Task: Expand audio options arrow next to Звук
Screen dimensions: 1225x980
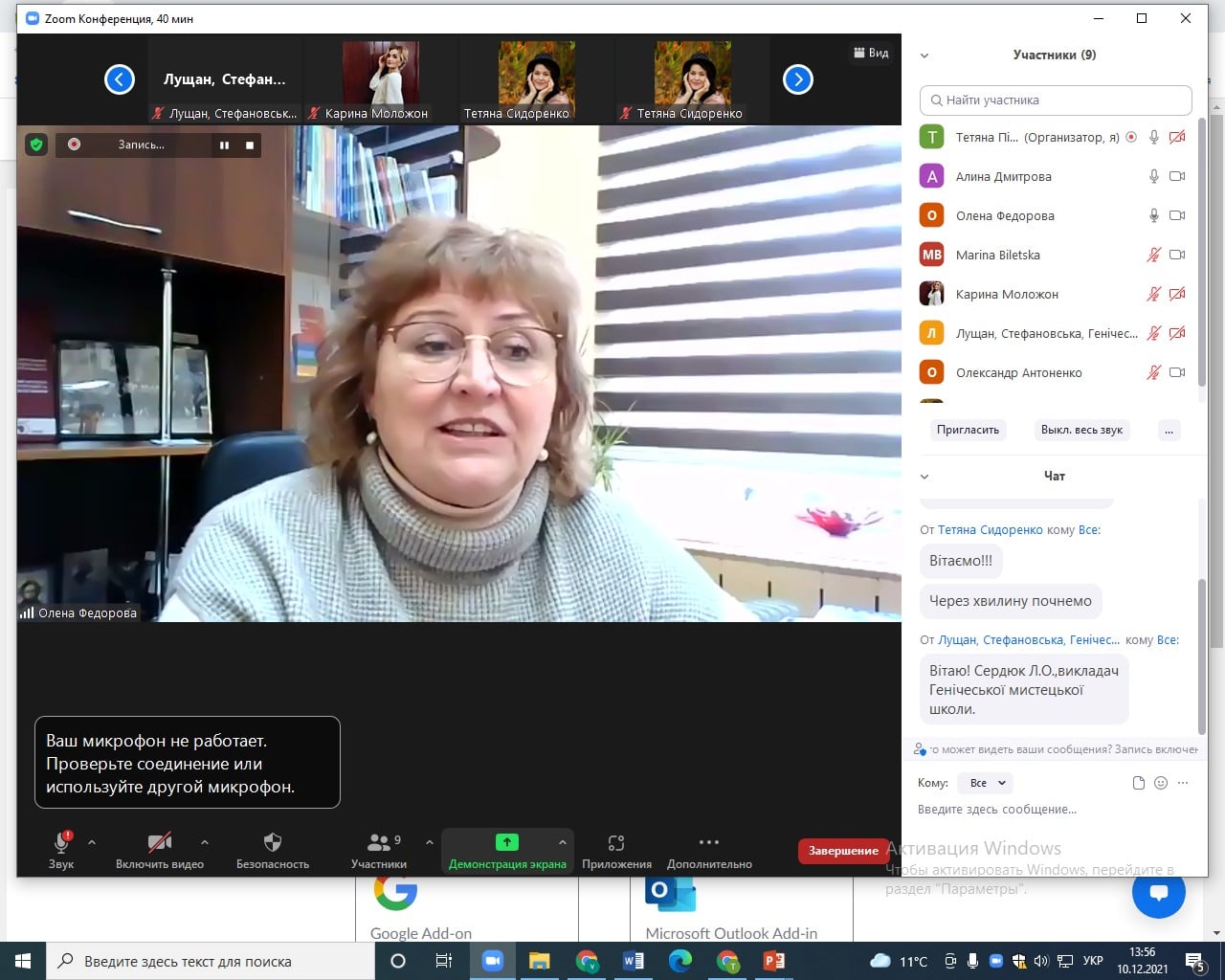Action: click(92, 842)
